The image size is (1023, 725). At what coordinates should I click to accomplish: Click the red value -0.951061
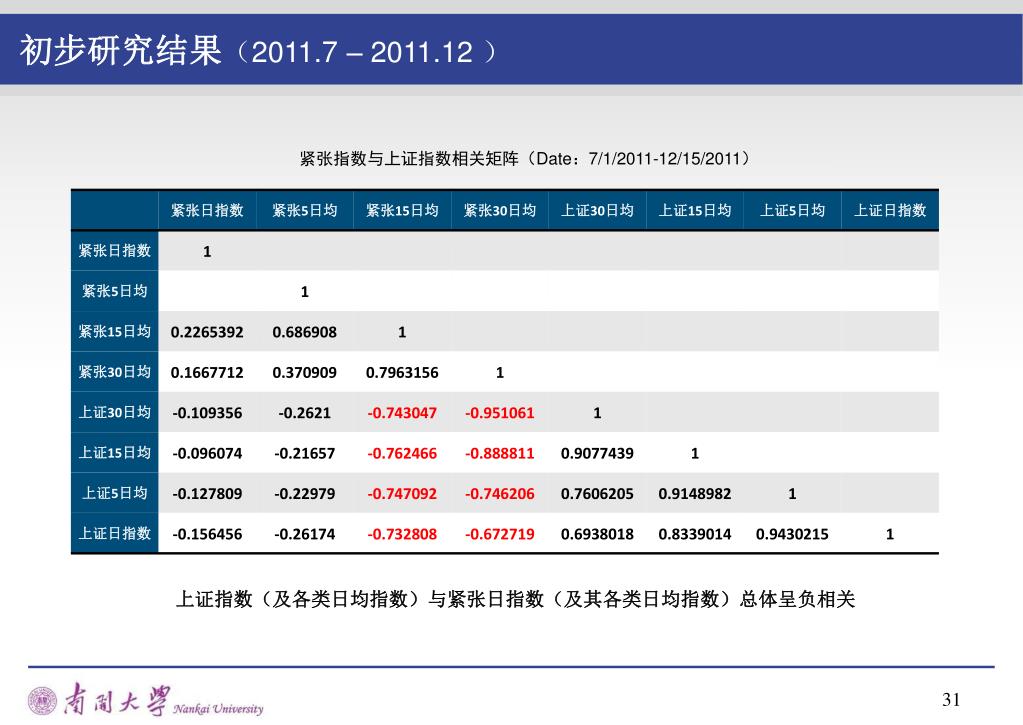coord(500,413)
